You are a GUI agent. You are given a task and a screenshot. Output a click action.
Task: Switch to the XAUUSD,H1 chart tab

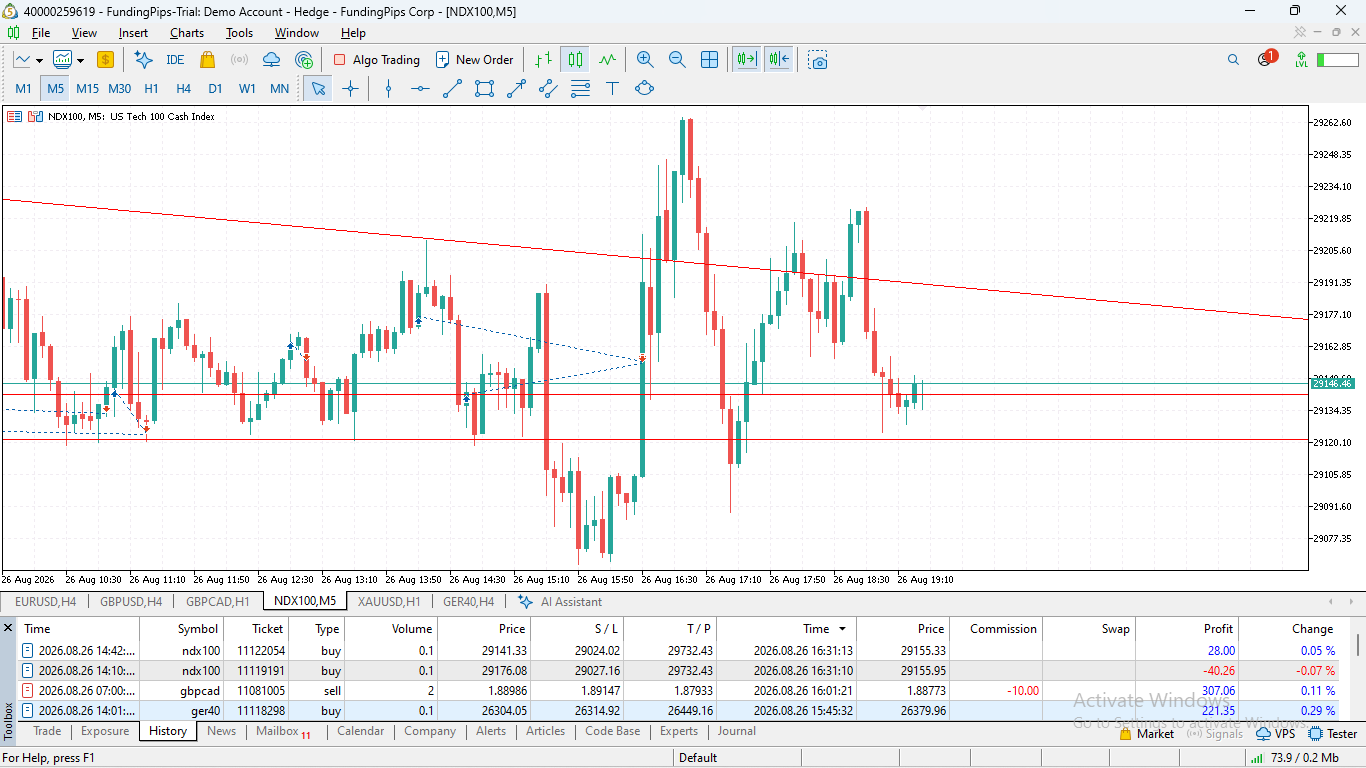[389, 601]
